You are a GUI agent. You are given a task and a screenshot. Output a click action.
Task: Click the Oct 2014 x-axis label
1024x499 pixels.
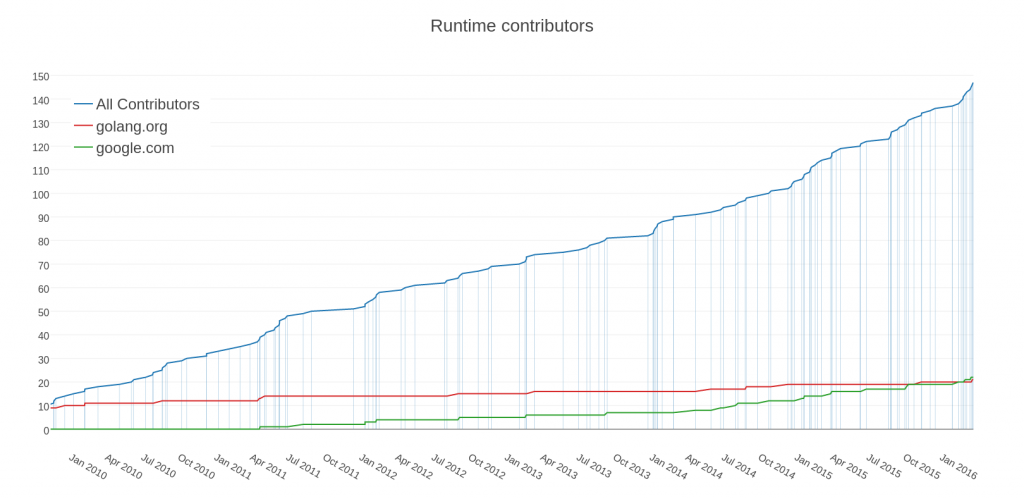pyautogui.click(x=776, y=467)
